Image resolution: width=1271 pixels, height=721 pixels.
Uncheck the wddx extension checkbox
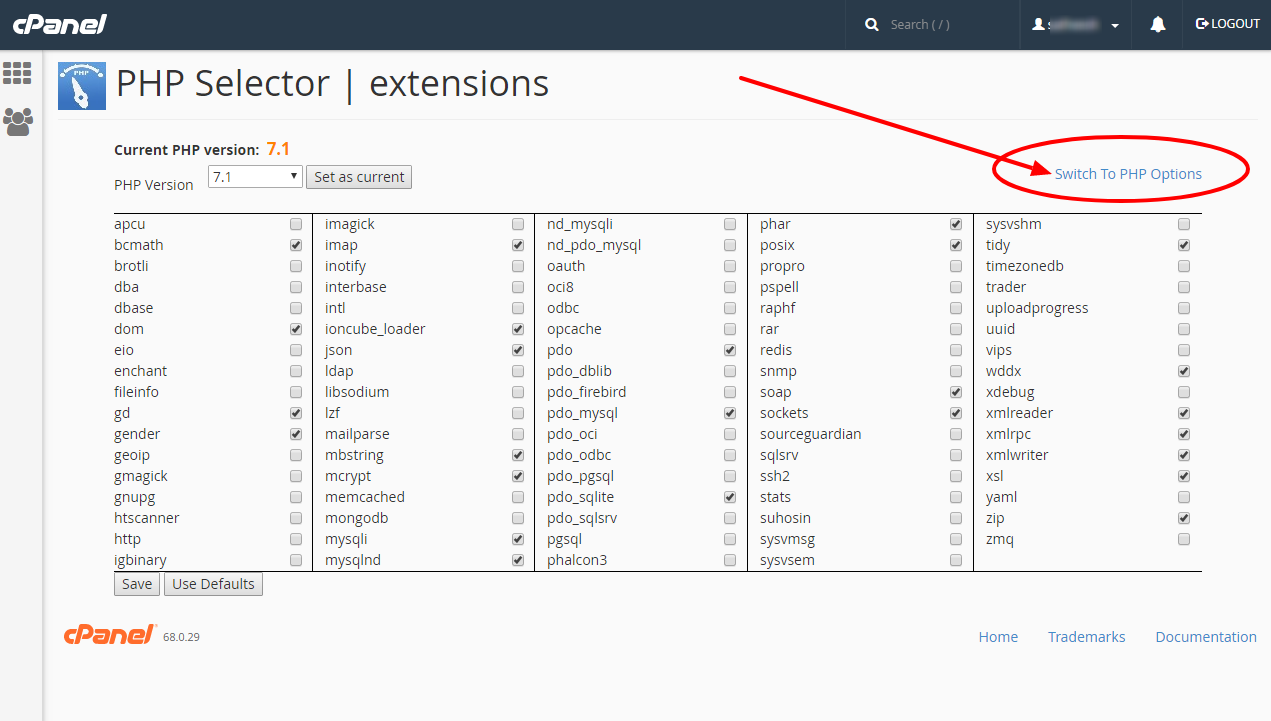click(x=1184, y=371)
